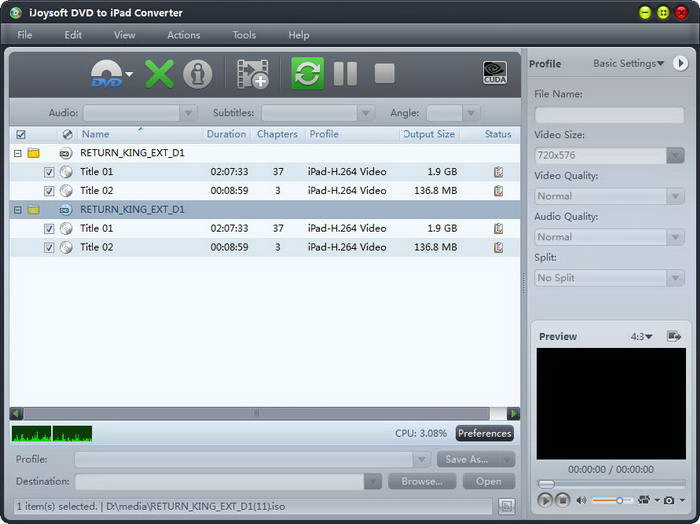The width and height of the screenshot is (700, 524).
Task: Toggle the NVIDIA CUDA acceleration icon
Action: [x=495, y=73]
